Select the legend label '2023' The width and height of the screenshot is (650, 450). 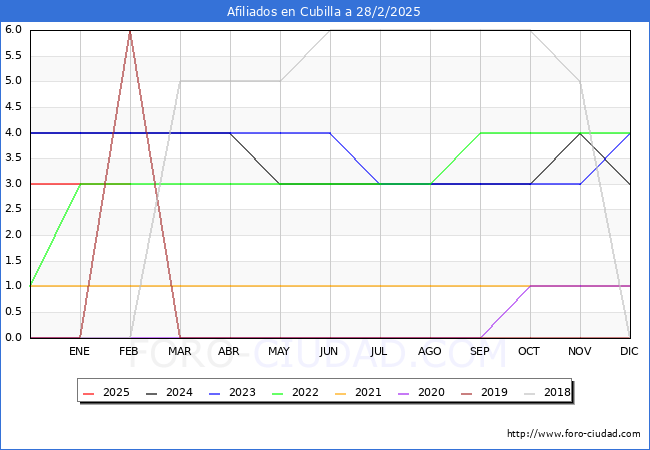[242, 392]
